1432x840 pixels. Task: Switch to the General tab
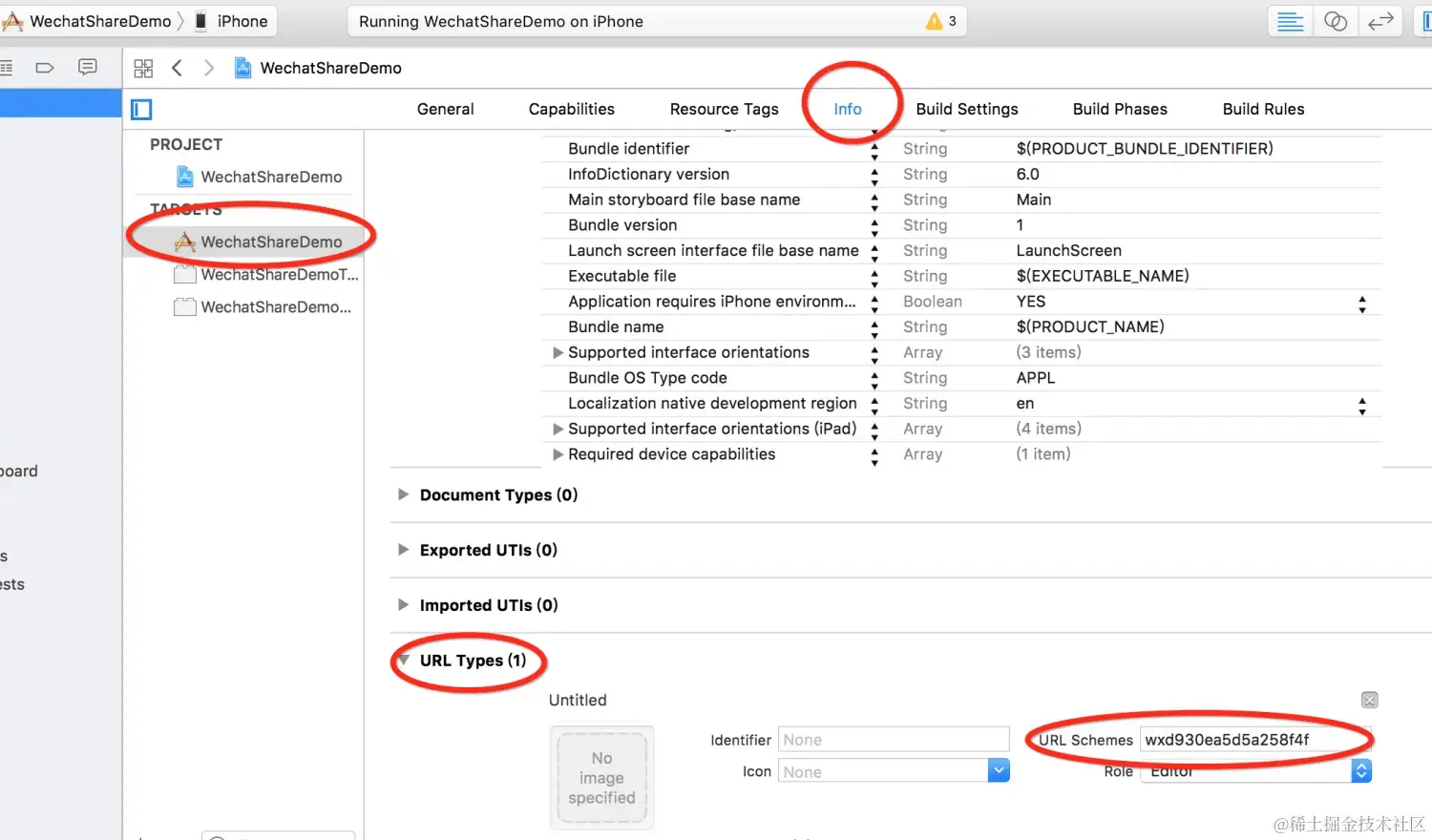445,109
